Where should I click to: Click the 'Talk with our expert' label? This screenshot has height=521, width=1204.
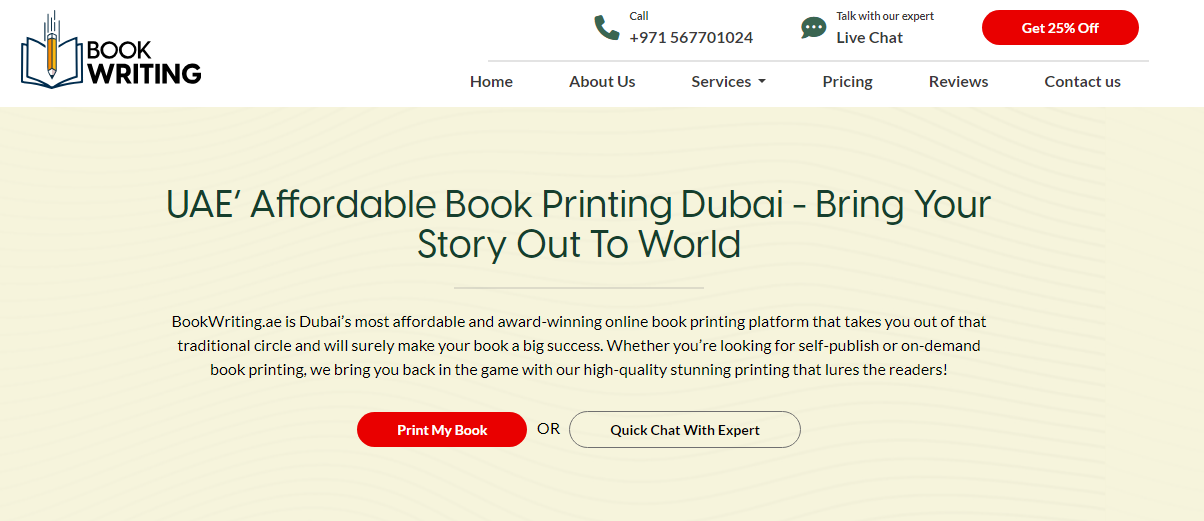coord(885,16)
